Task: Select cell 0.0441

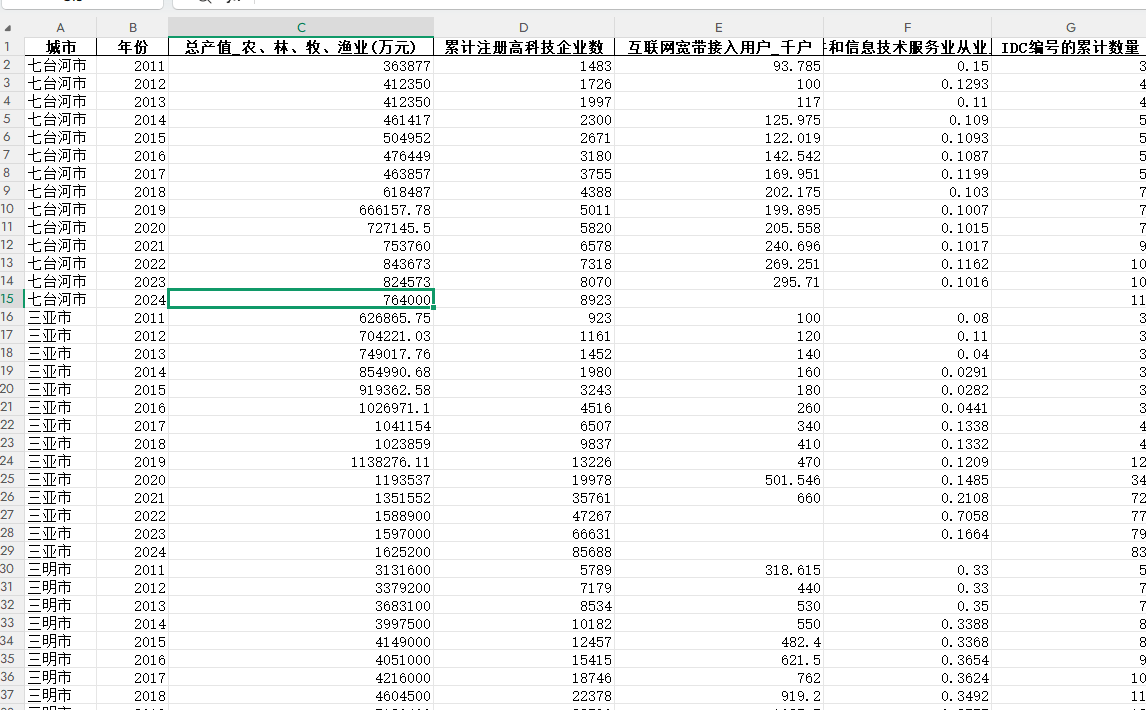Action: pyautogui.click(x=907, y=407)
